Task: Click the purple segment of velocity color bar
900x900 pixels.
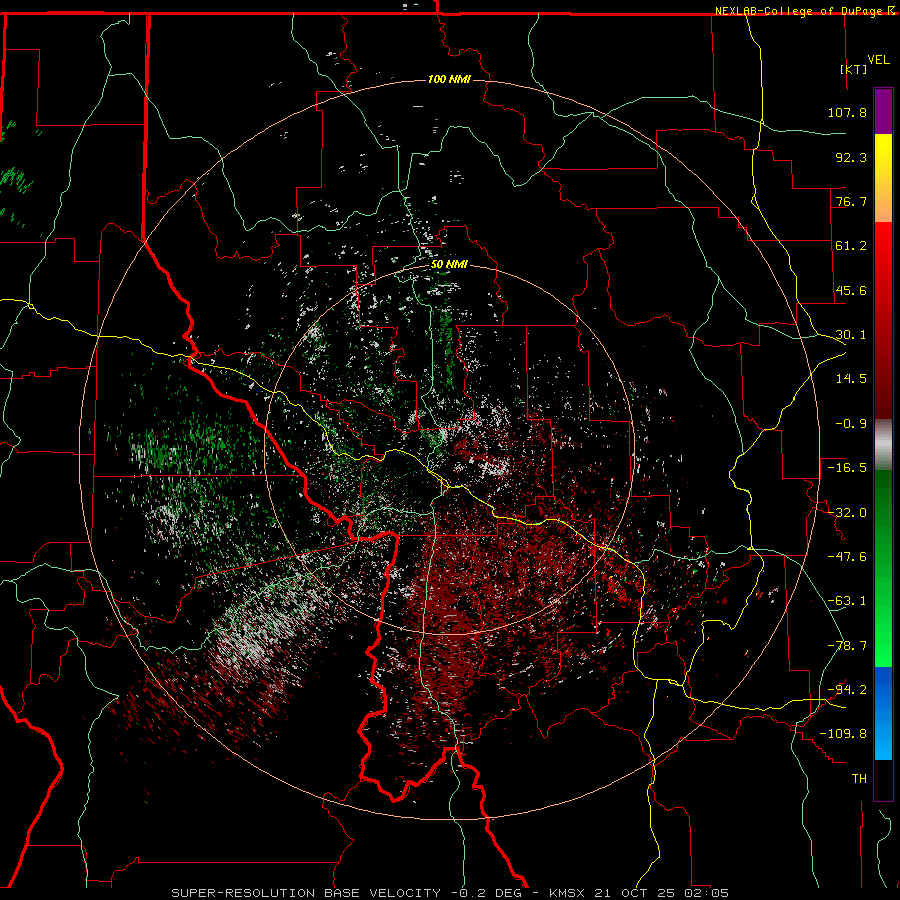Action: 883,111
